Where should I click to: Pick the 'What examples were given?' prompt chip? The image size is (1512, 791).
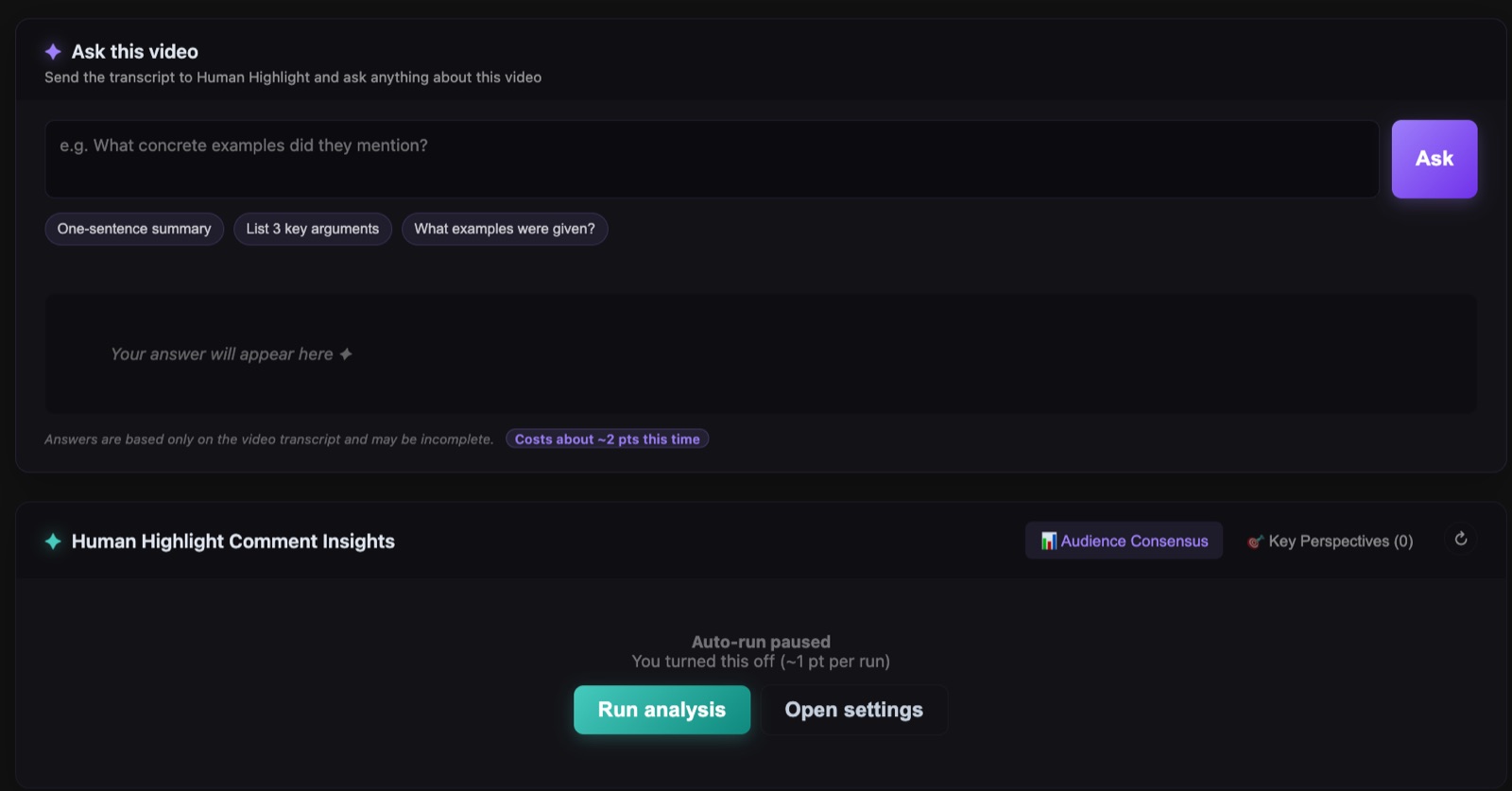coord(505,229)
